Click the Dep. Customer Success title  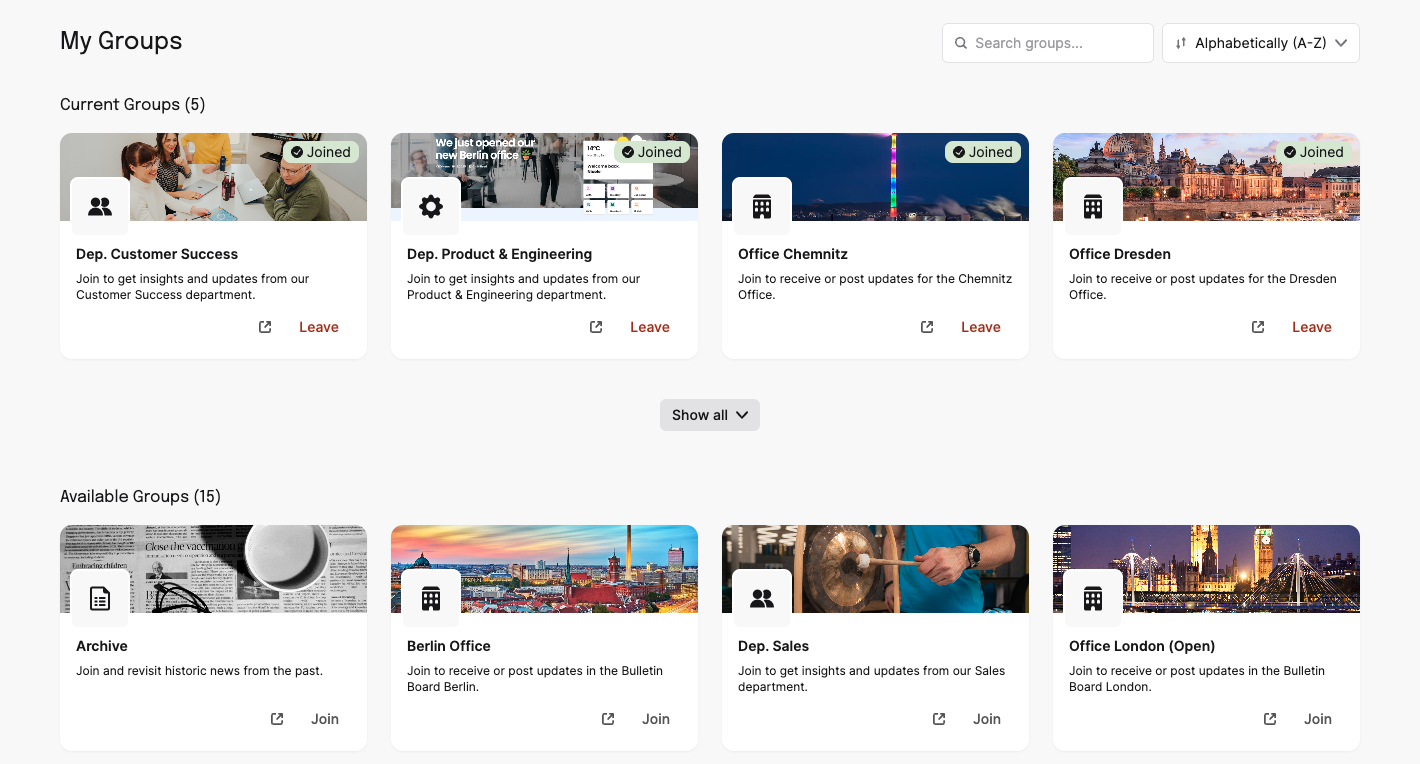coord(157,254)
